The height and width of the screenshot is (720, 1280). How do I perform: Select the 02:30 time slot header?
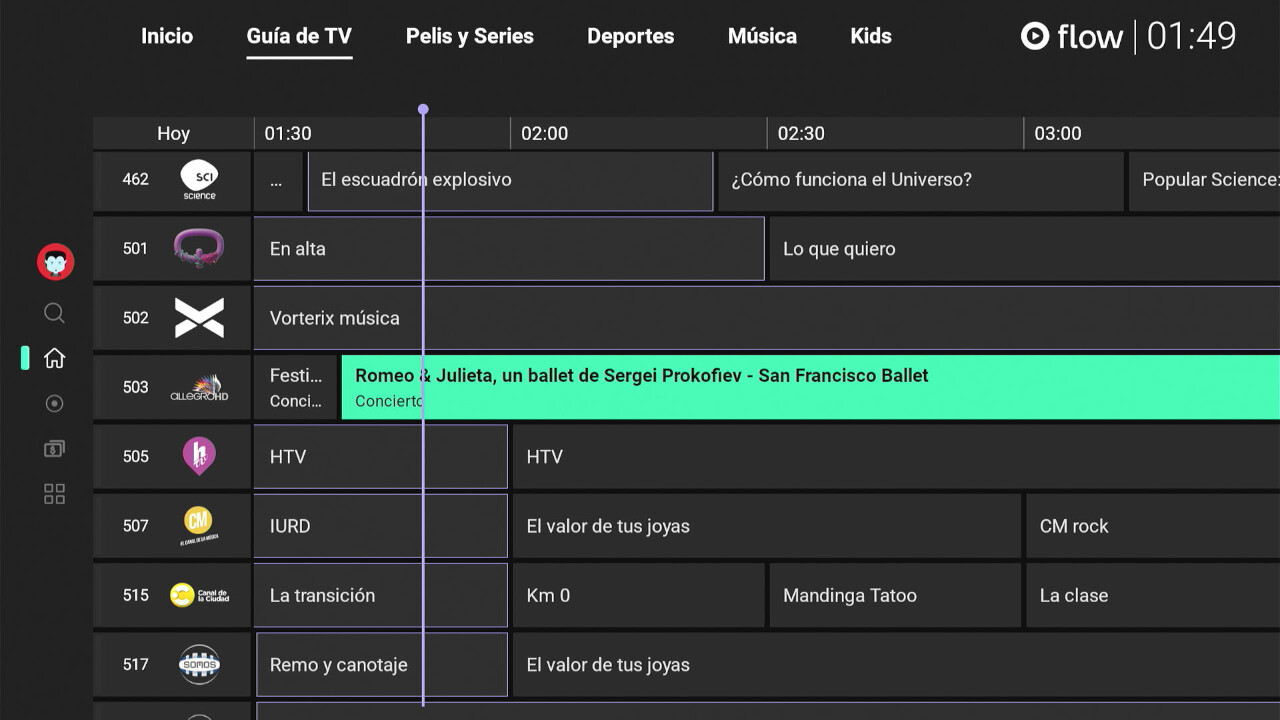[x=801, y=134]
